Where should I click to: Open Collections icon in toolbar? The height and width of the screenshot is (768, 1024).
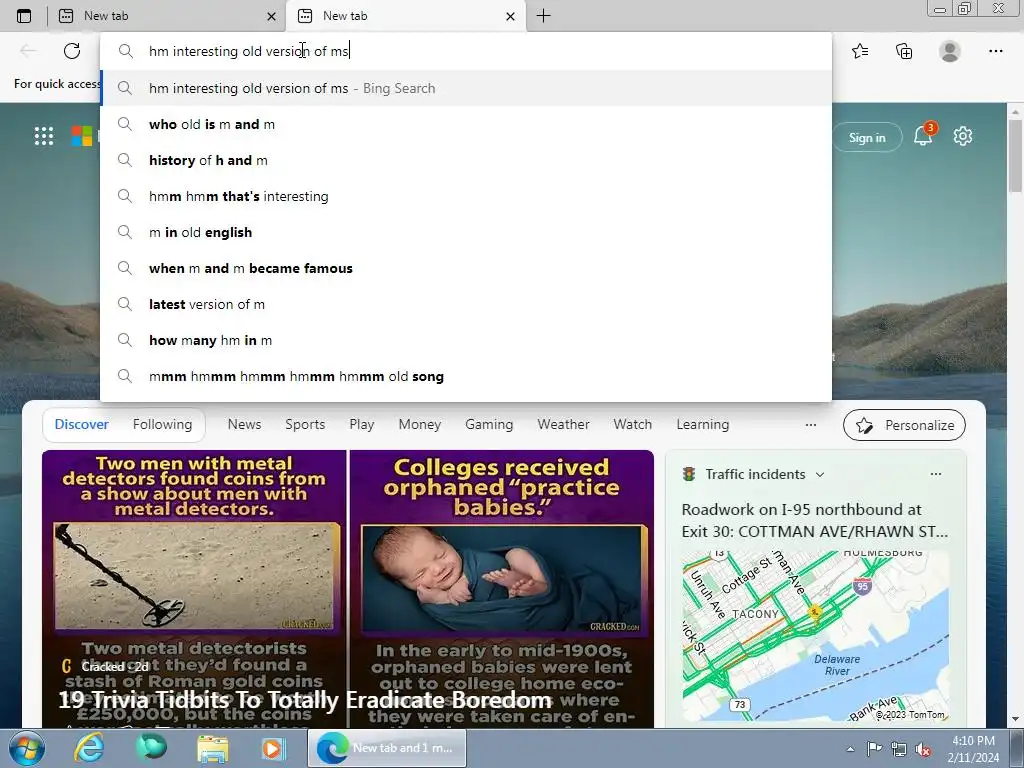904,51
